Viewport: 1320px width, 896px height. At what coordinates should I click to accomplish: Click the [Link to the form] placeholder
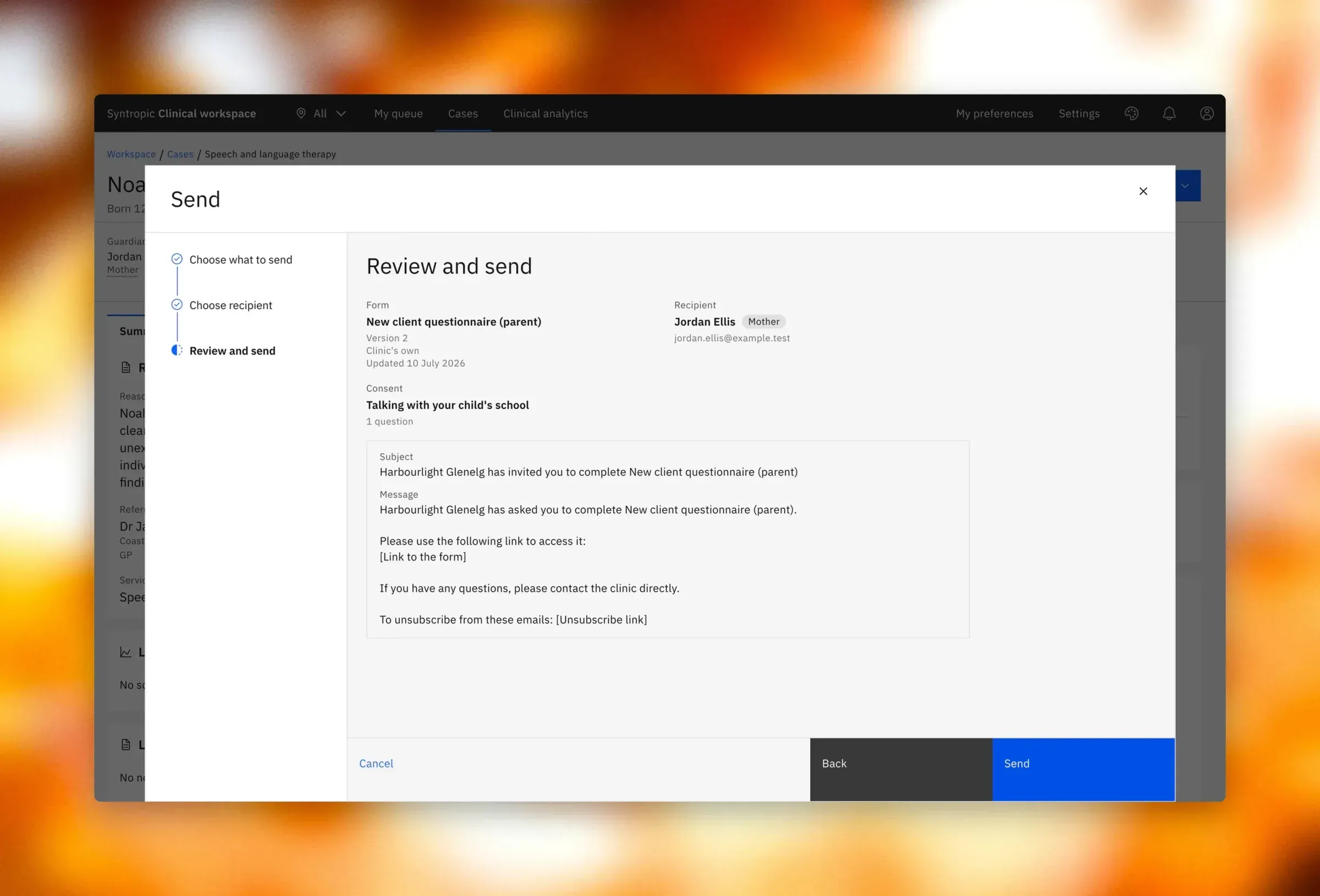(422, 557)
